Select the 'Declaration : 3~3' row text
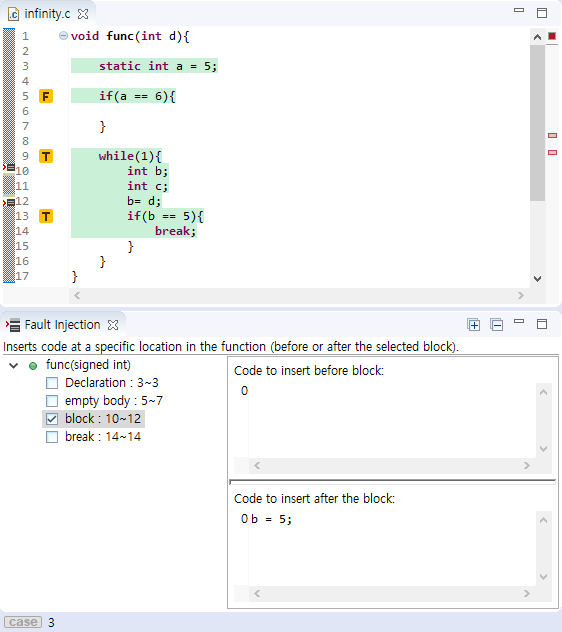Viewport: 562px width, 632px height. [112, 383]
